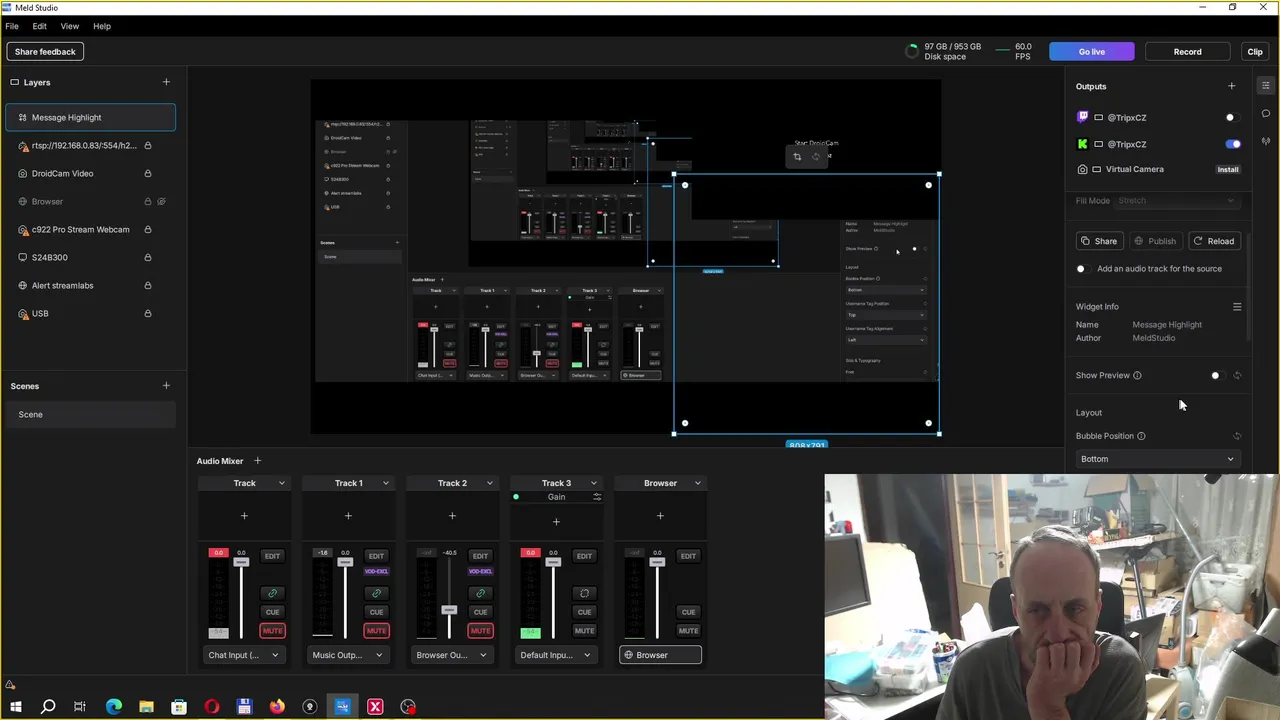Screen dimensions: 1280x720
Task: Open Windows Search from the taskbar
Action: pos(47,707)
